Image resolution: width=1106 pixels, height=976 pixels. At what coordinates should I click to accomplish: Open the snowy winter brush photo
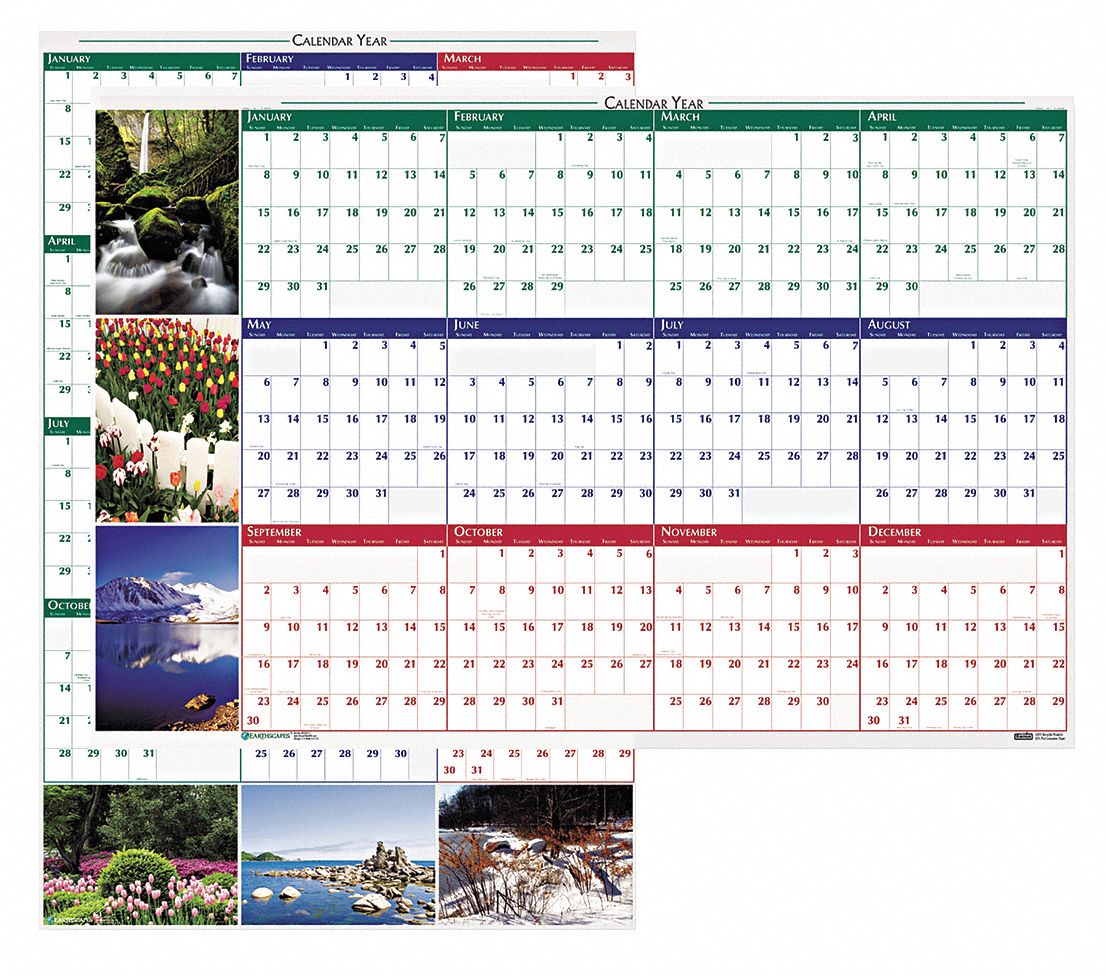536,855
